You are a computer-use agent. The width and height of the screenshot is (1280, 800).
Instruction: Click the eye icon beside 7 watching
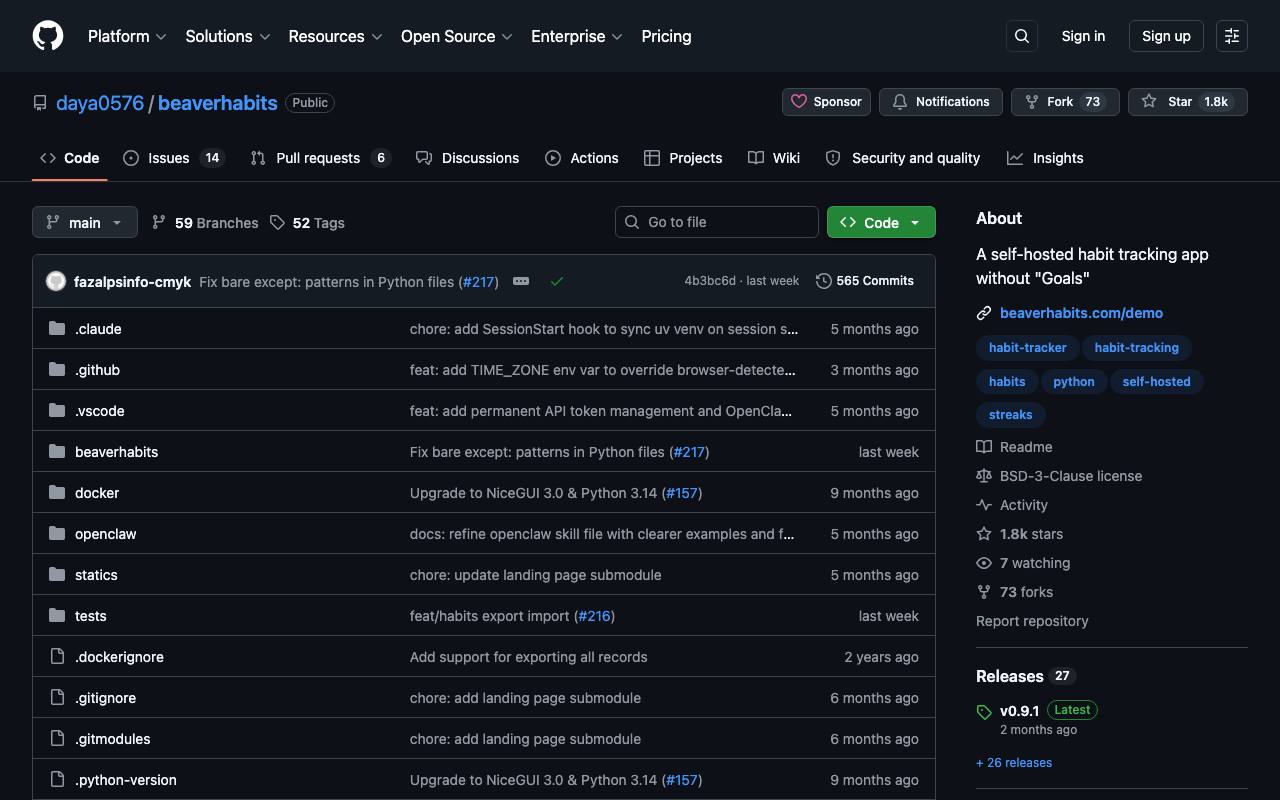984,563
